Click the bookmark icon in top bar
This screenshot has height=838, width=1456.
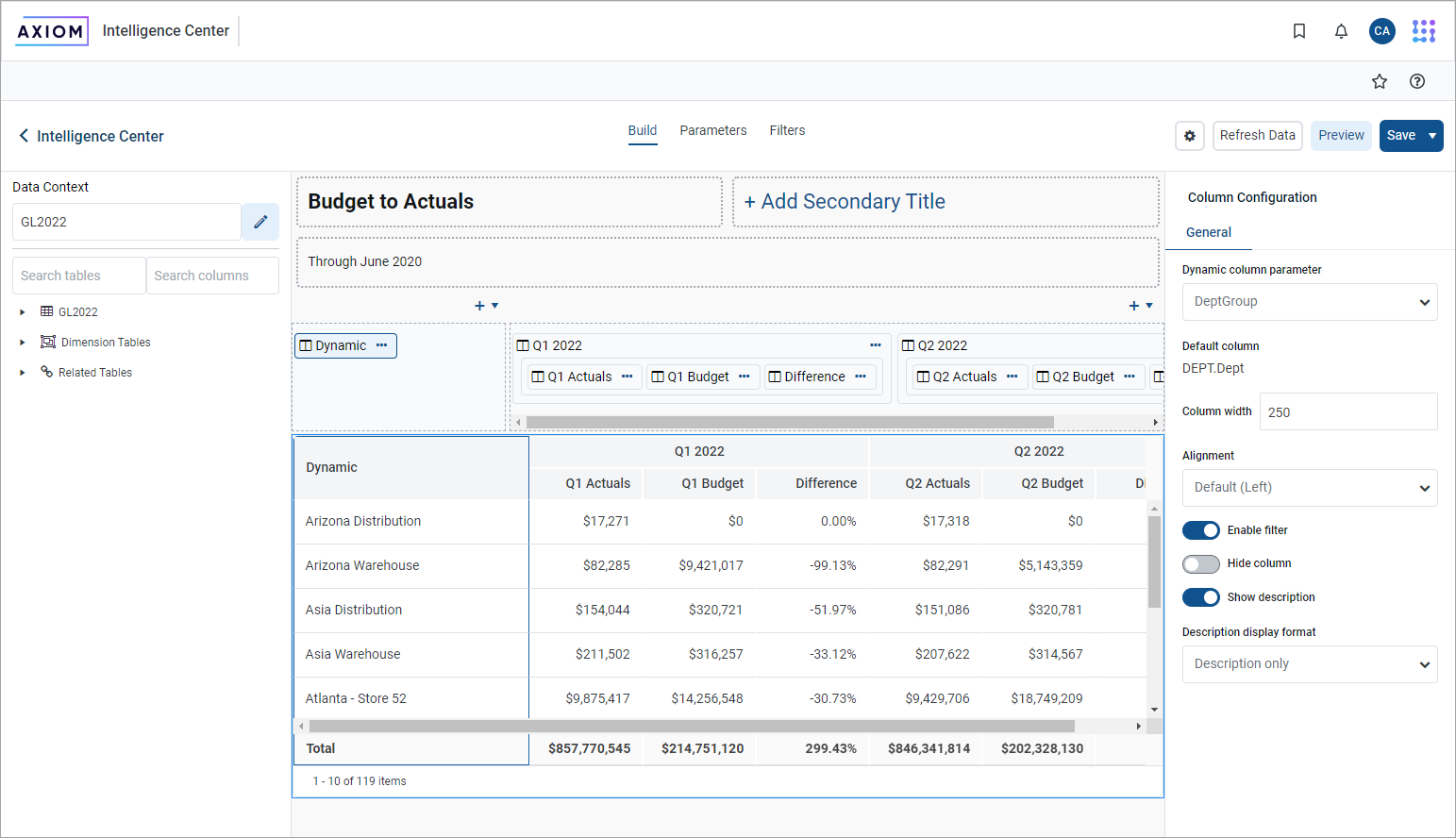[x=1299, y=31]
